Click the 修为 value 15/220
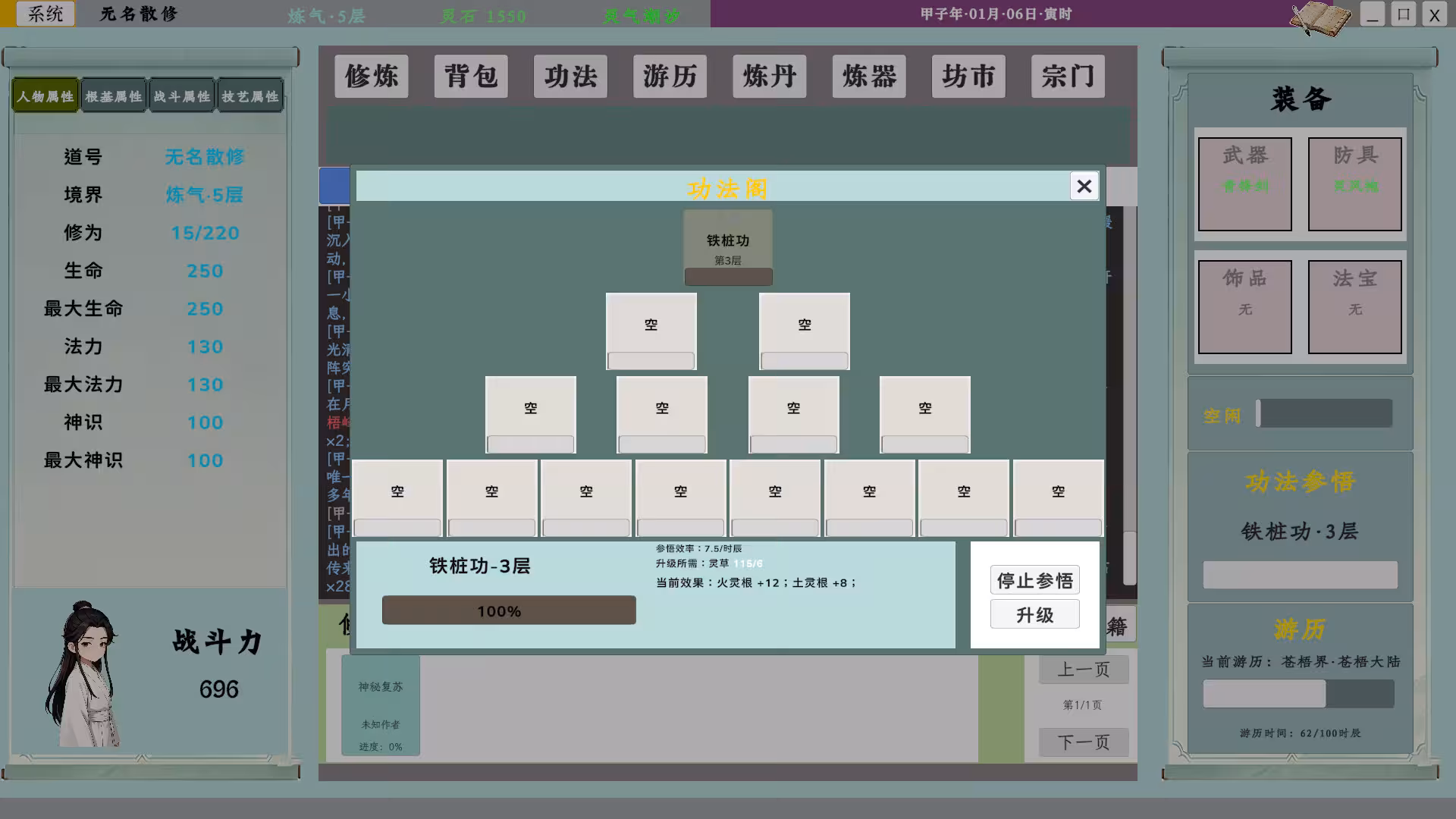The image size is (1456, 819). [x=205, y=233]
